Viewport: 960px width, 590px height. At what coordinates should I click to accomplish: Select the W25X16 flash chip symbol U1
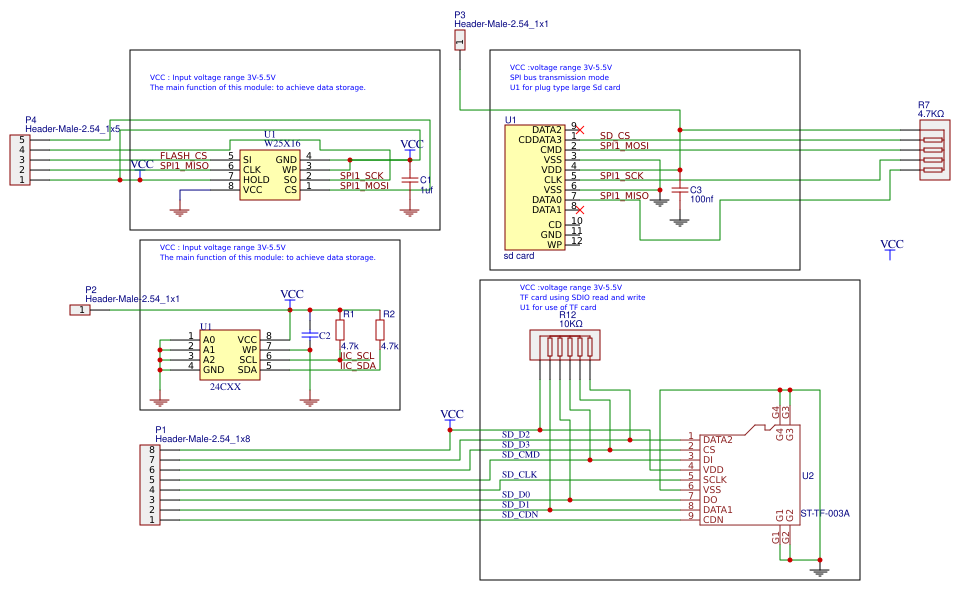(x=269, y=172)
